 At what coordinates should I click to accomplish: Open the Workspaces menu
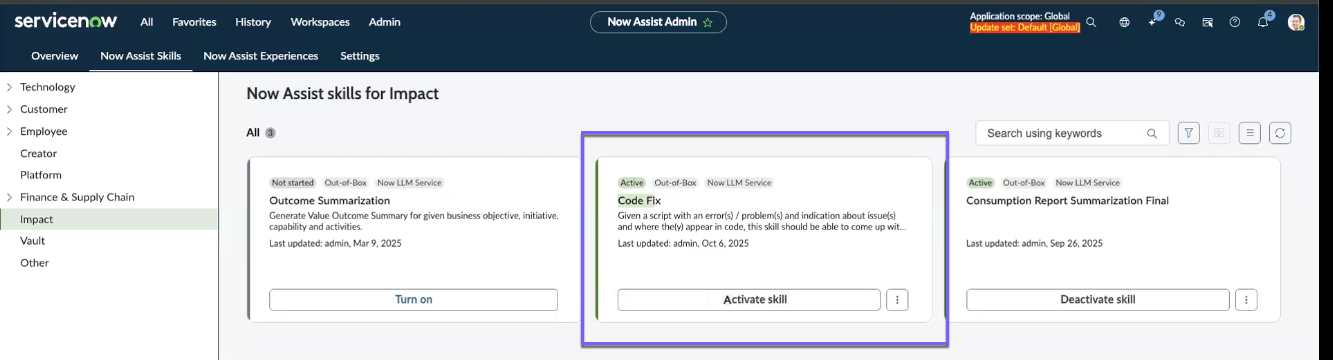click(x=320, y=22)
